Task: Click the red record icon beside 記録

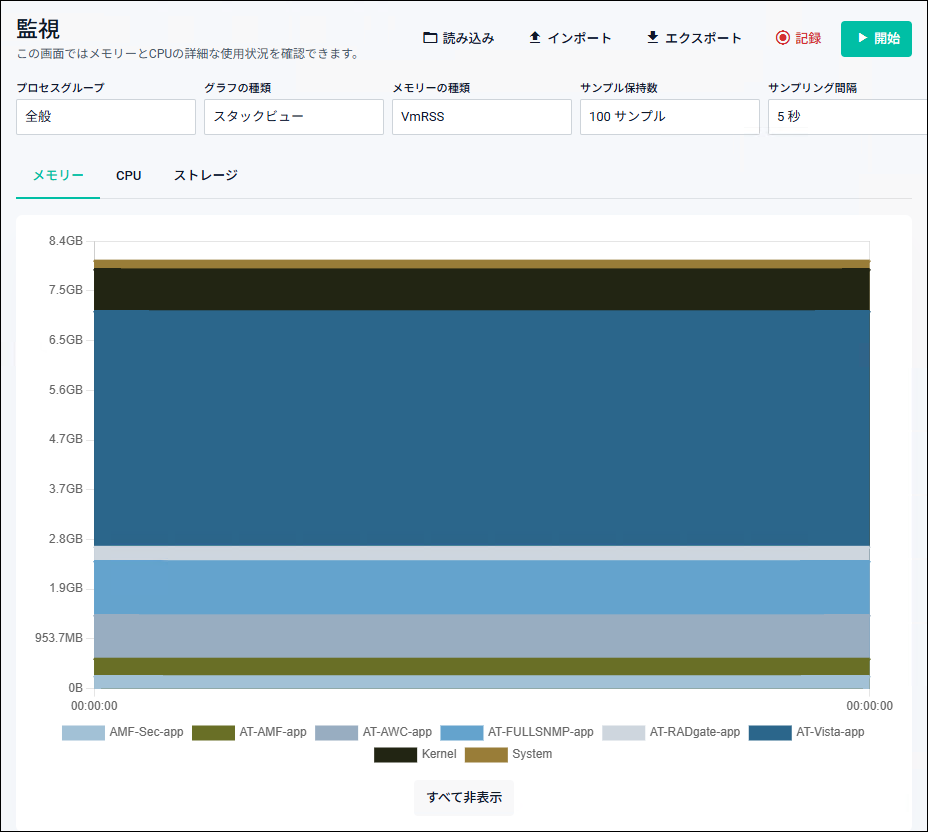Action: coord(783,38)
